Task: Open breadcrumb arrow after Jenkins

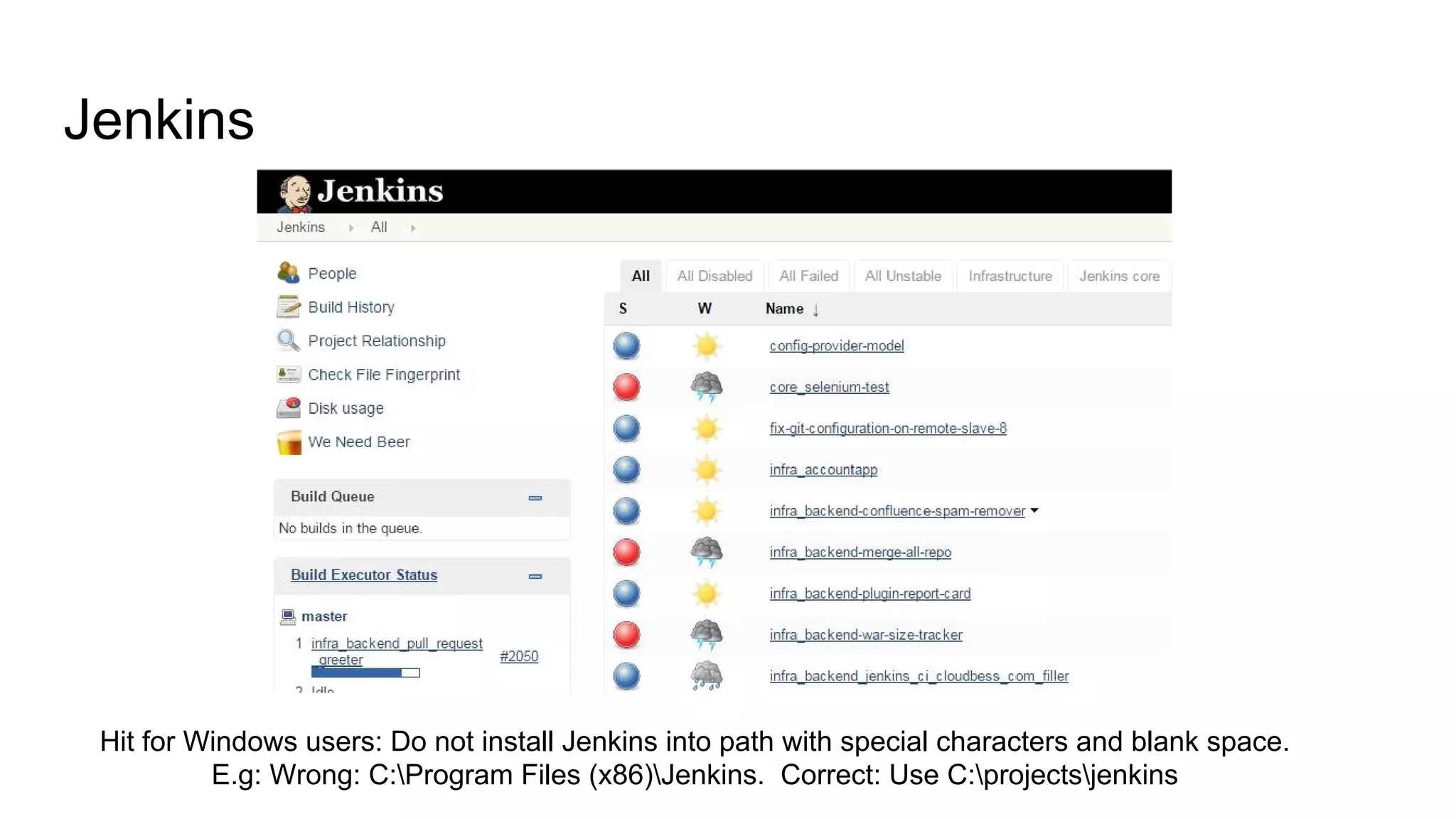Action: pos(351,228)
